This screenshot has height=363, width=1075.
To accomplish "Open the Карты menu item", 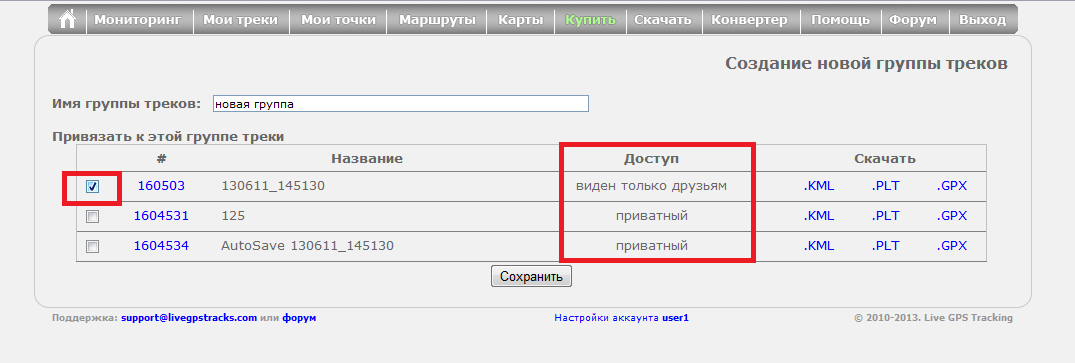I will point(521,20).
